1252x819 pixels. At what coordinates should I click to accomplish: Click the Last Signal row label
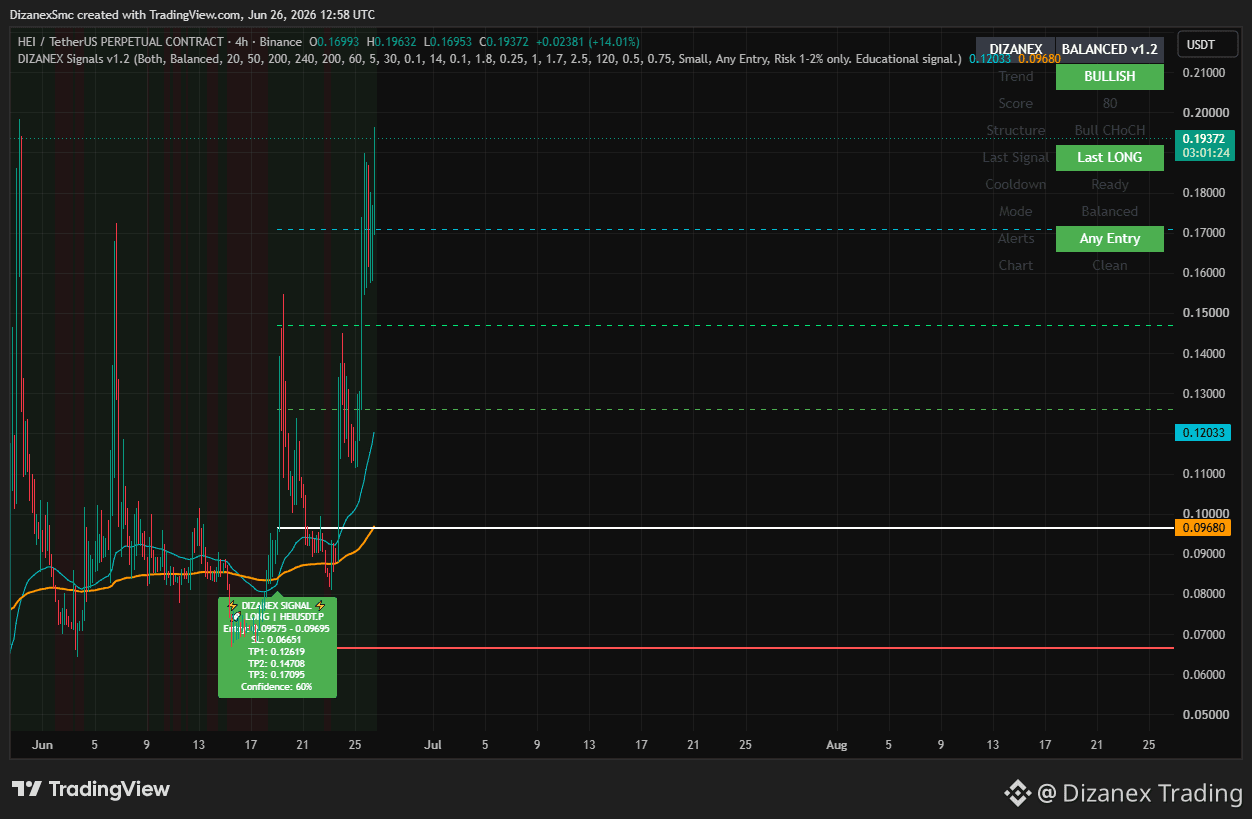click(1016, 157)
